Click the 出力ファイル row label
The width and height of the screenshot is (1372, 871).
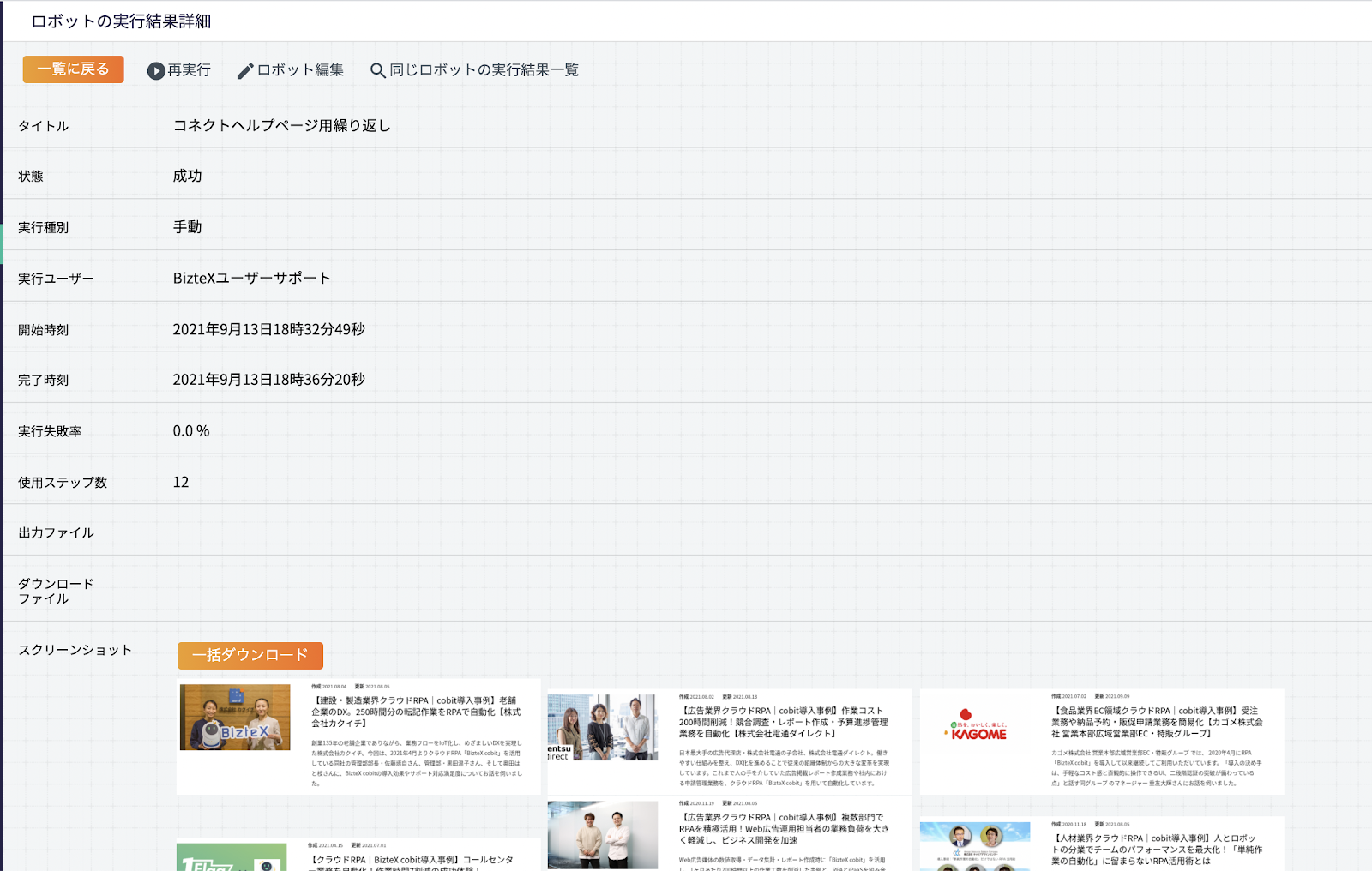(56, 533)
